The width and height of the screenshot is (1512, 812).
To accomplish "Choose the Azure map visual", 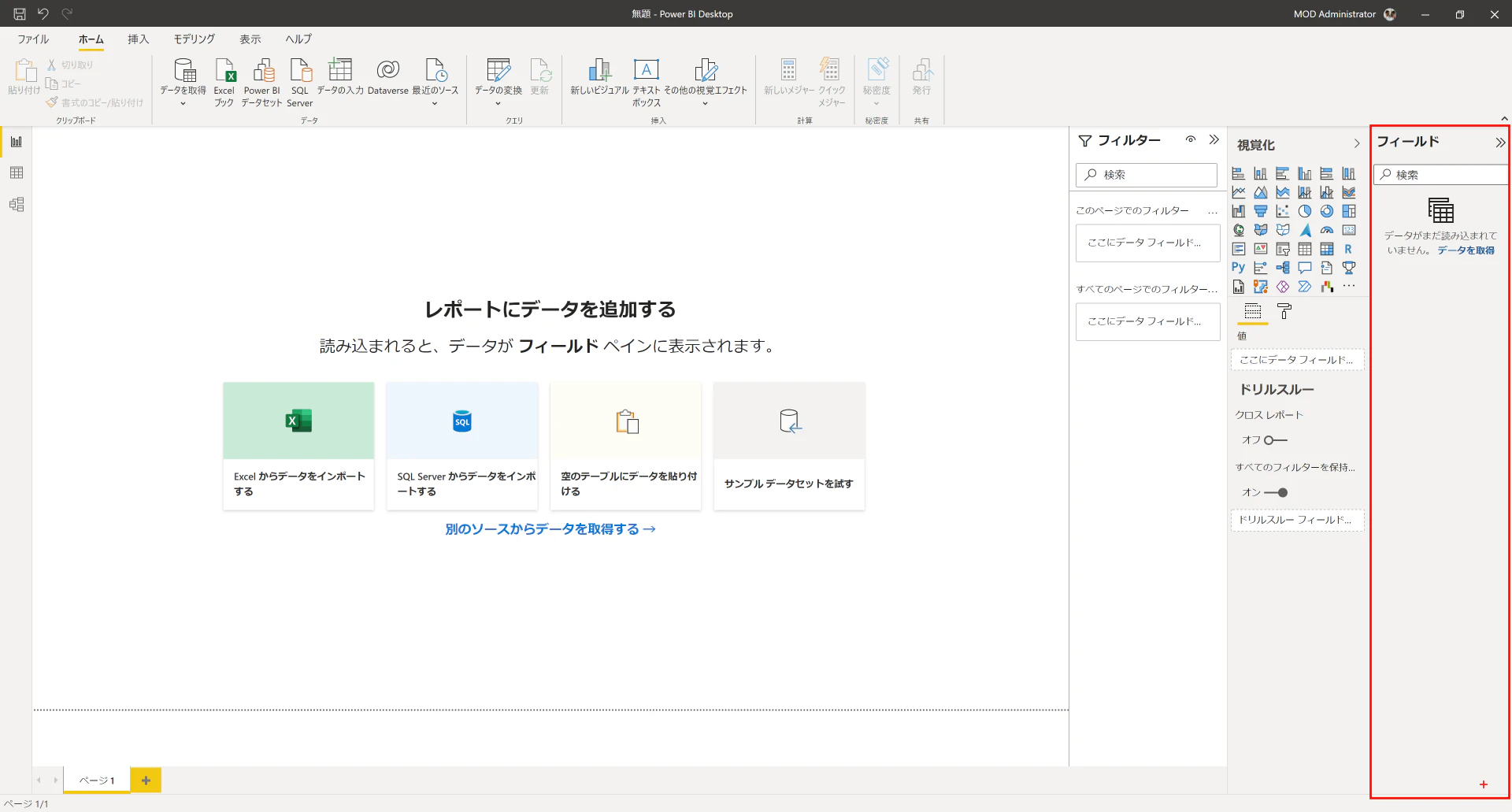I will [x=1305, y=230].
